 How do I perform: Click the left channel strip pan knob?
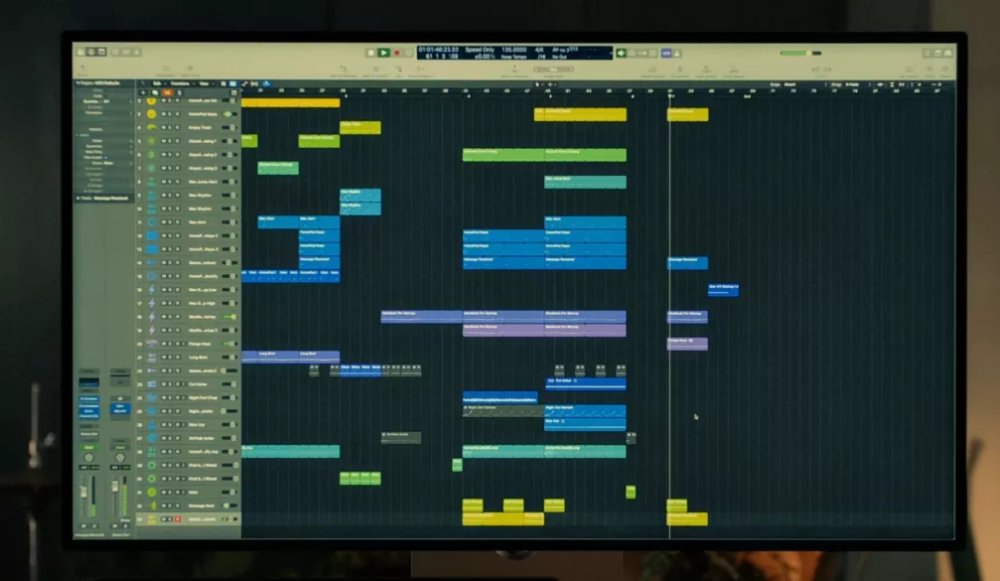[89, 458]
